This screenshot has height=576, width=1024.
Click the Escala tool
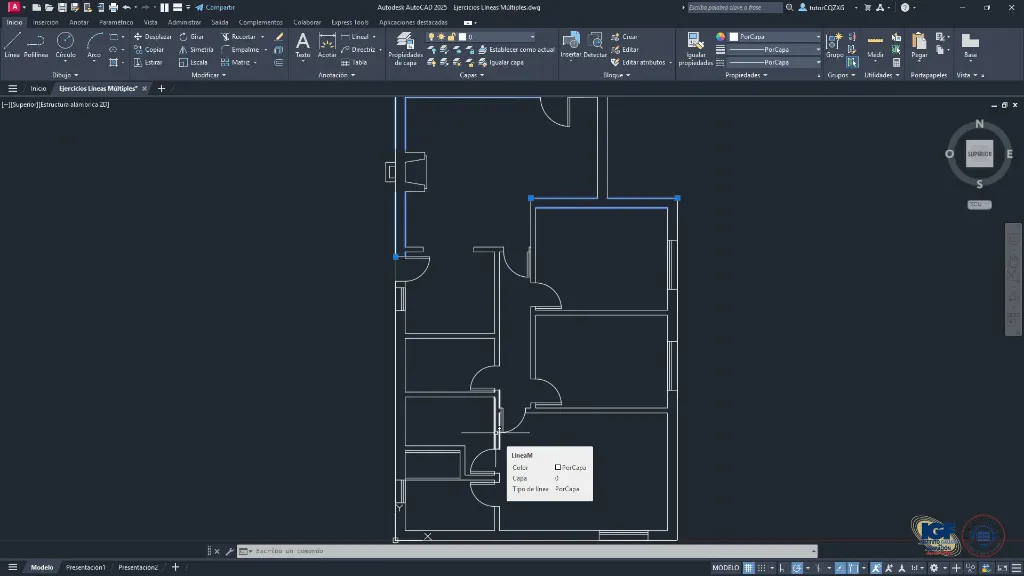tap(193, 63)
